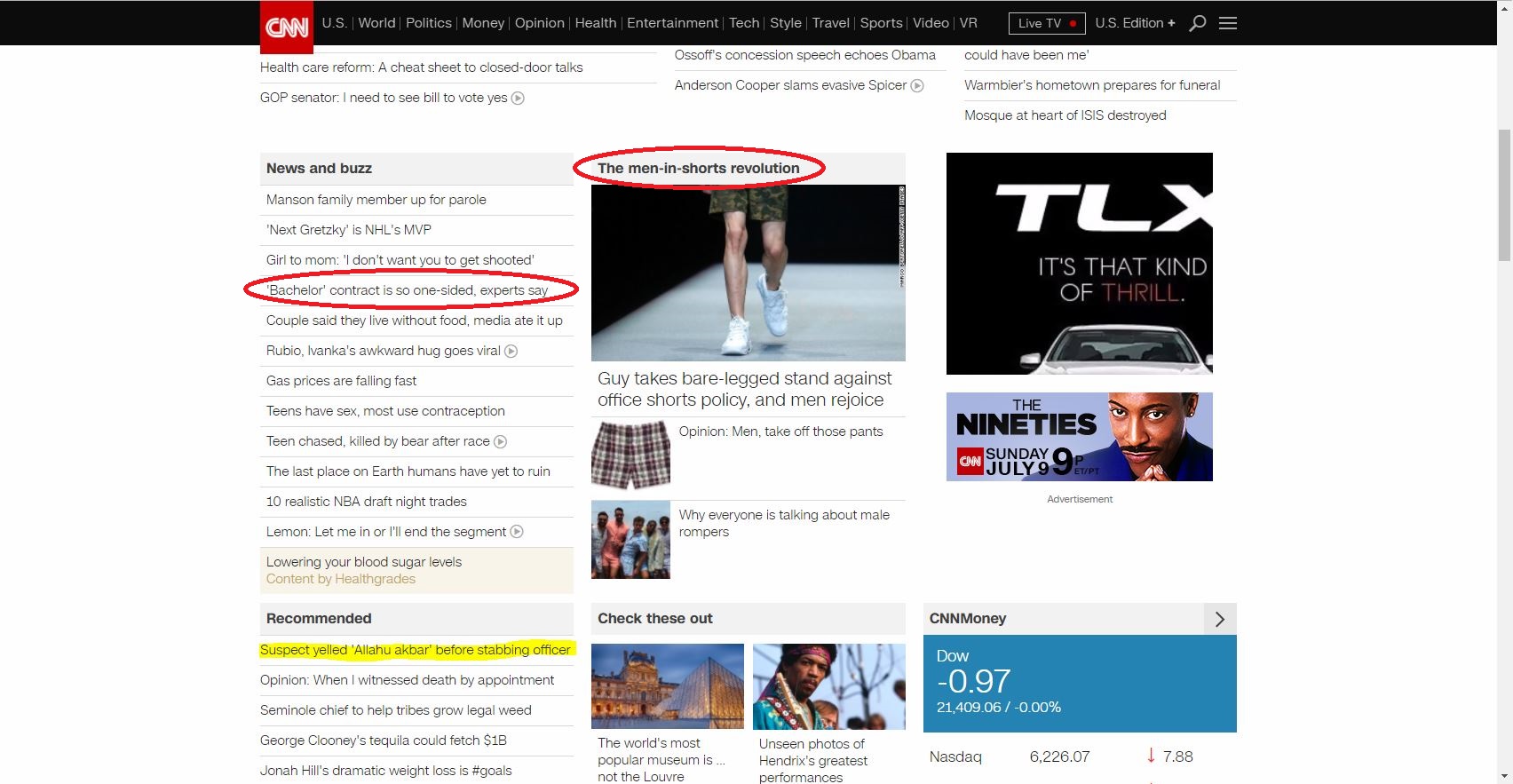This screenshot has width=1513, height=784.
Task: Open VR section
Action: pyautogui.click(x=969, y=23)
